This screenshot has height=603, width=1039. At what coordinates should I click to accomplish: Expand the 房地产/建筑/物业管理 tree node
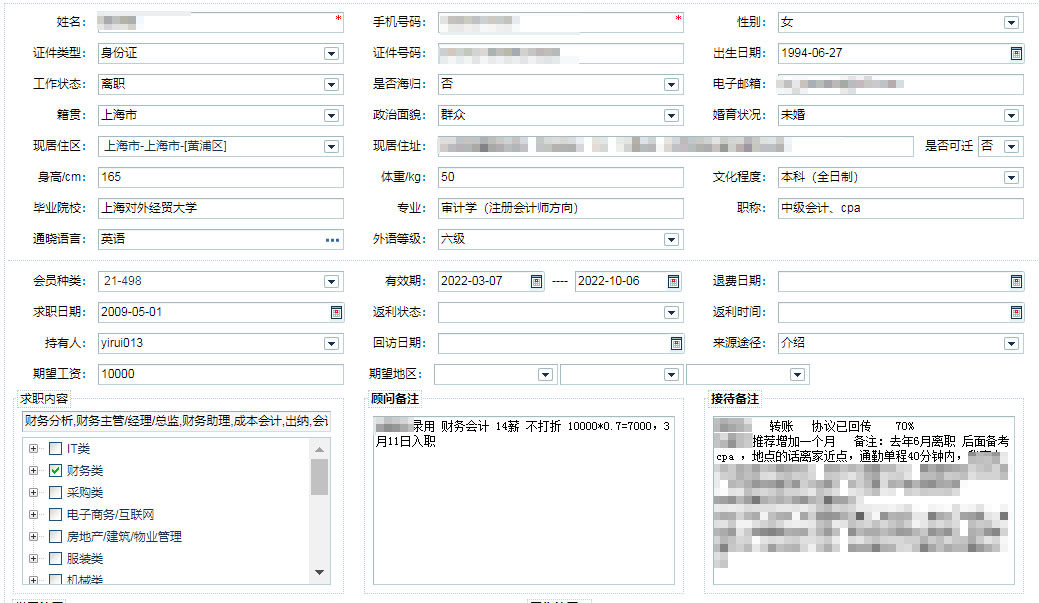tap(33, 536)
